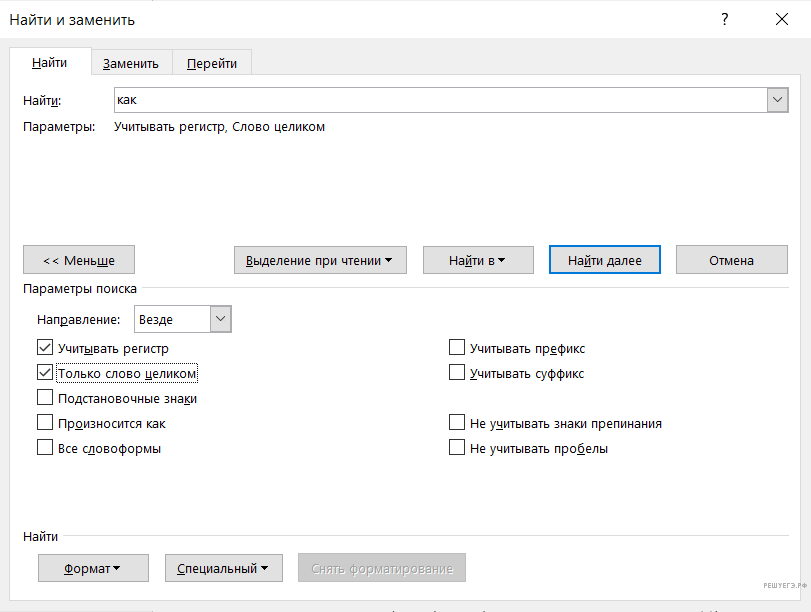Disable Только слово целиком checkbox
This screenshot has height=612, width=811.
pos(45,373)
